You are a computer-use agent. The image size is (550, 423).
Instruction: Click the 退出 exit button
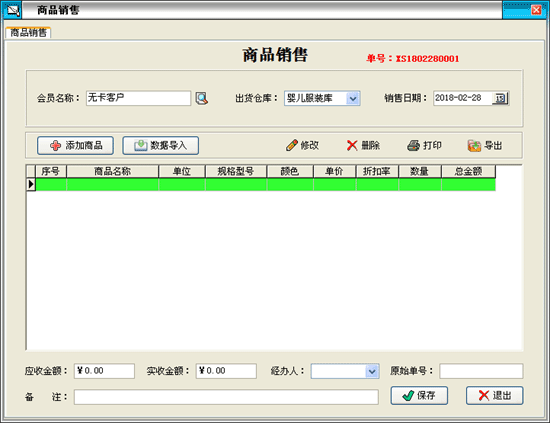click(x=495, y=396)
